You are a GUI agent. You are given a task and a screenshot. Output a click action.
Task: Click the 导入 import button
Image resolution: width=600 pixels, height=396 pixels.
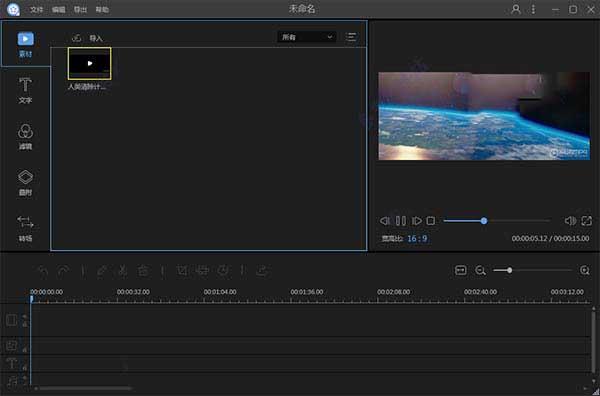(x=87, y=38)
